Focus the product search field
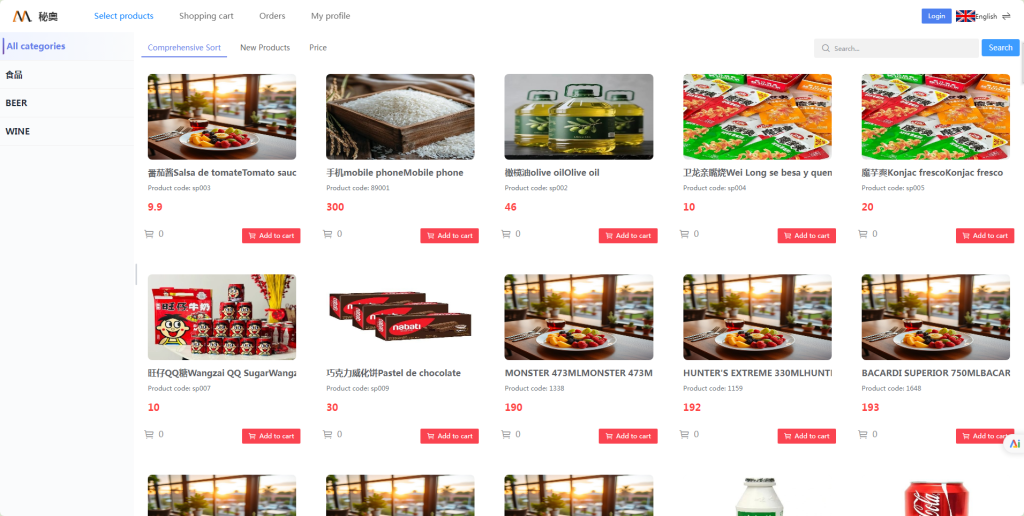 [x=896, y=48]
